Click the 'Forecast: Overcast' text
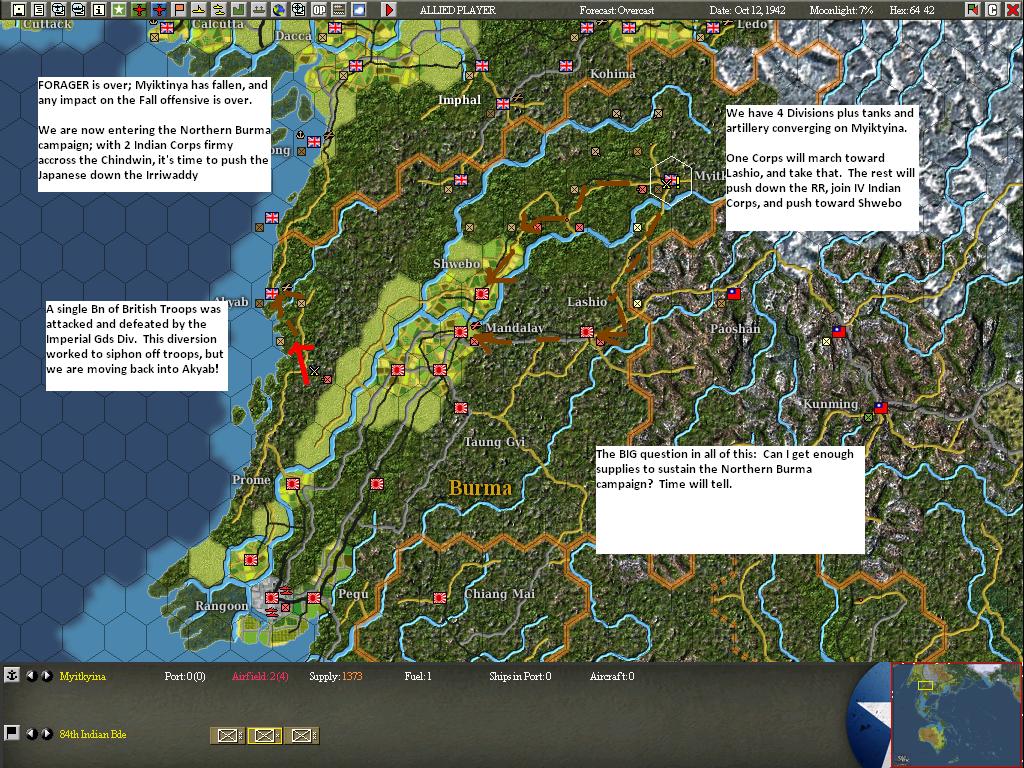 coord(616,10)
